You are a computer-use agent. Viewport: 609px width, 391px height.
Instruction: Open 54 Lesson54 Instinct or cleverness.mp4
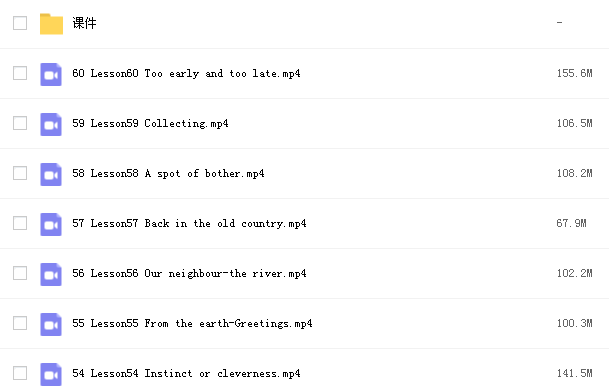[186, 374]
